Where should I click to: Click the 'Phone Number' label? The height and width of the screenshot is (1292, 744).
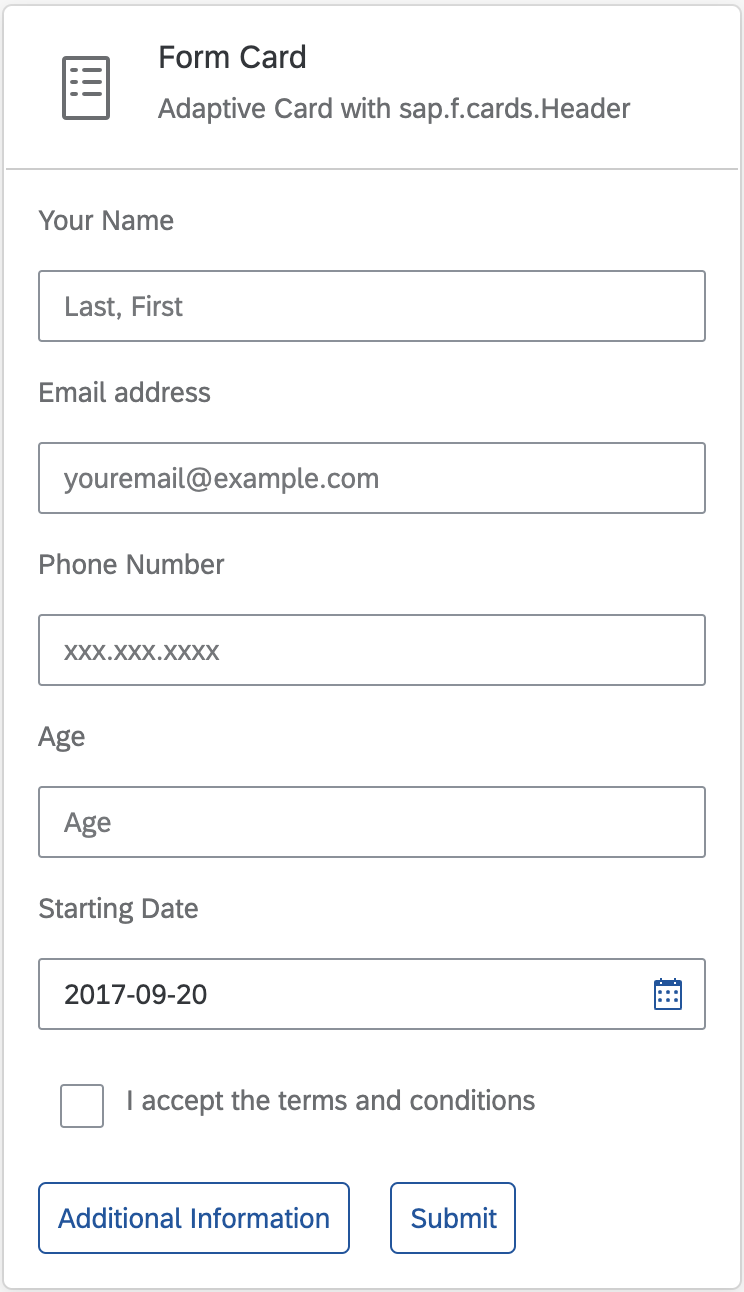coord(132,564)
